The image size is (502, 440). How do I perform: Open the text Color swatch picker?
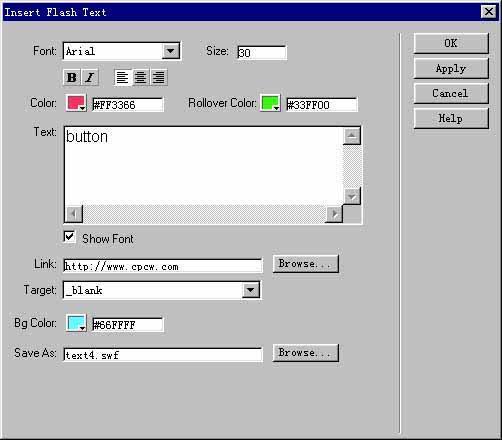pos(76,103)
